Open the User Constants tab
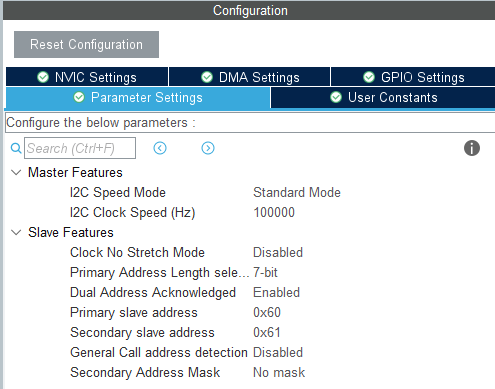 pyautogui.click(x=383, y=97)
